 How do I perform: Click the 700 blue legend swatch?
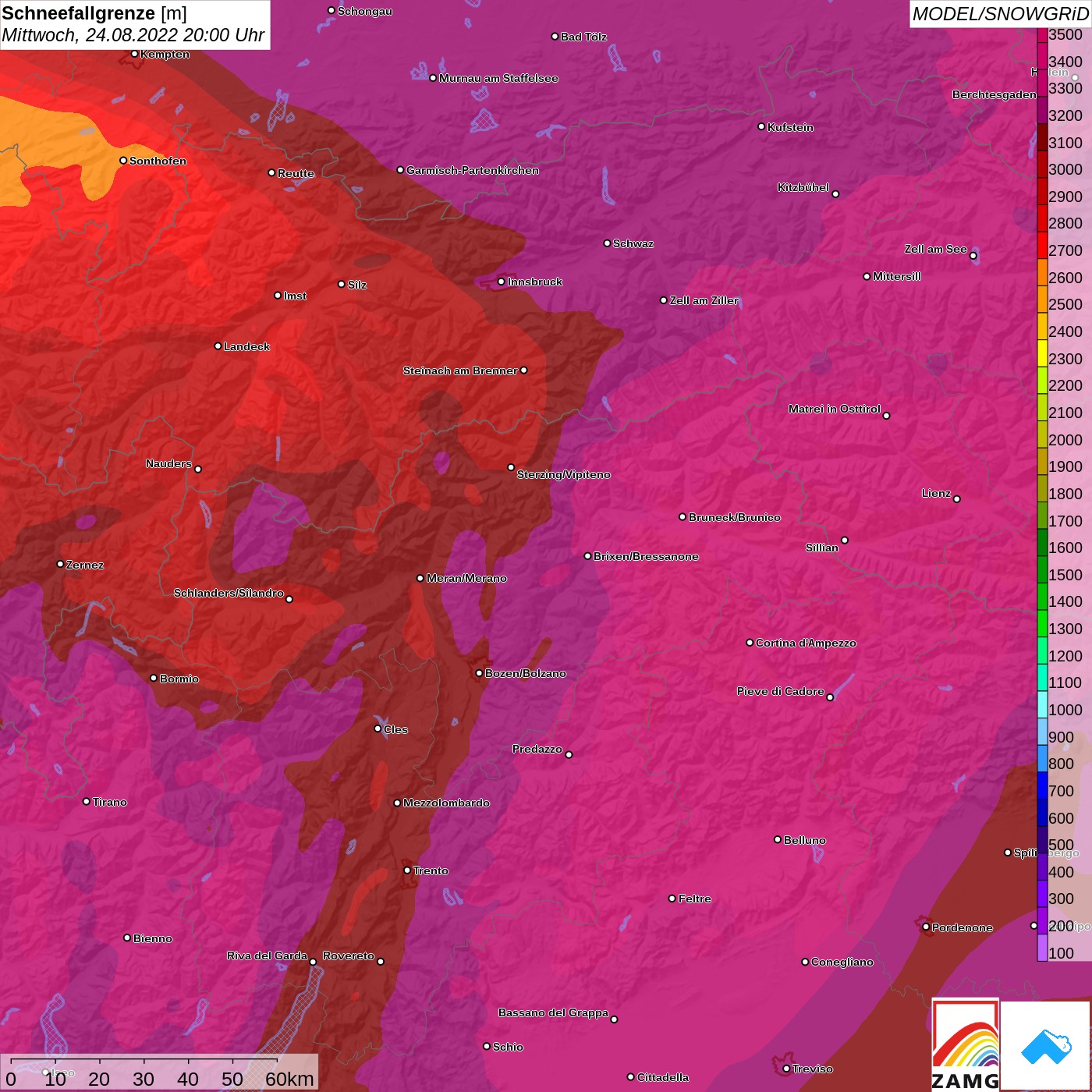[1042, 785]
